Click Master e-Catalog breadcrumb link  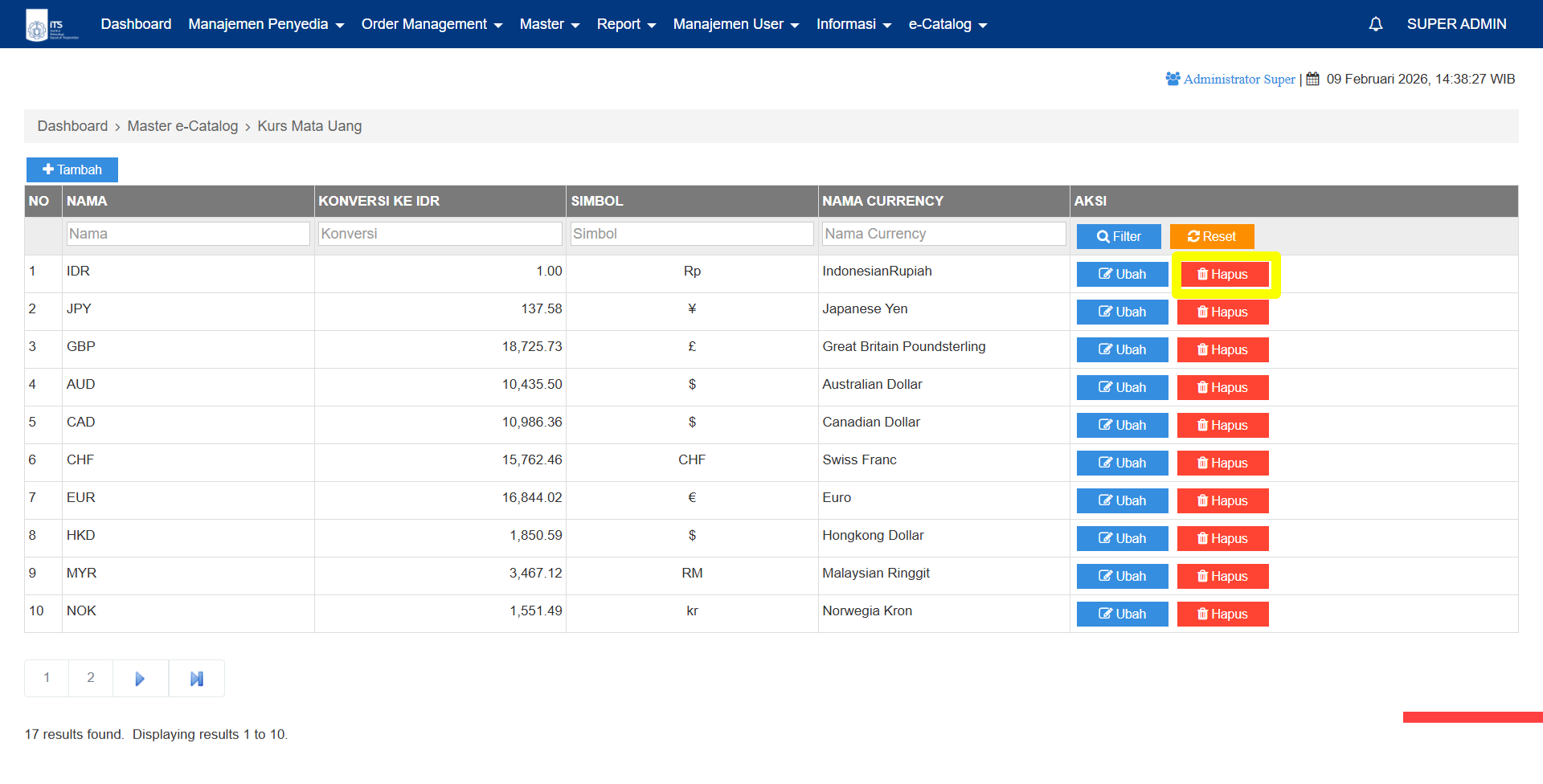(x=182, y=126)
